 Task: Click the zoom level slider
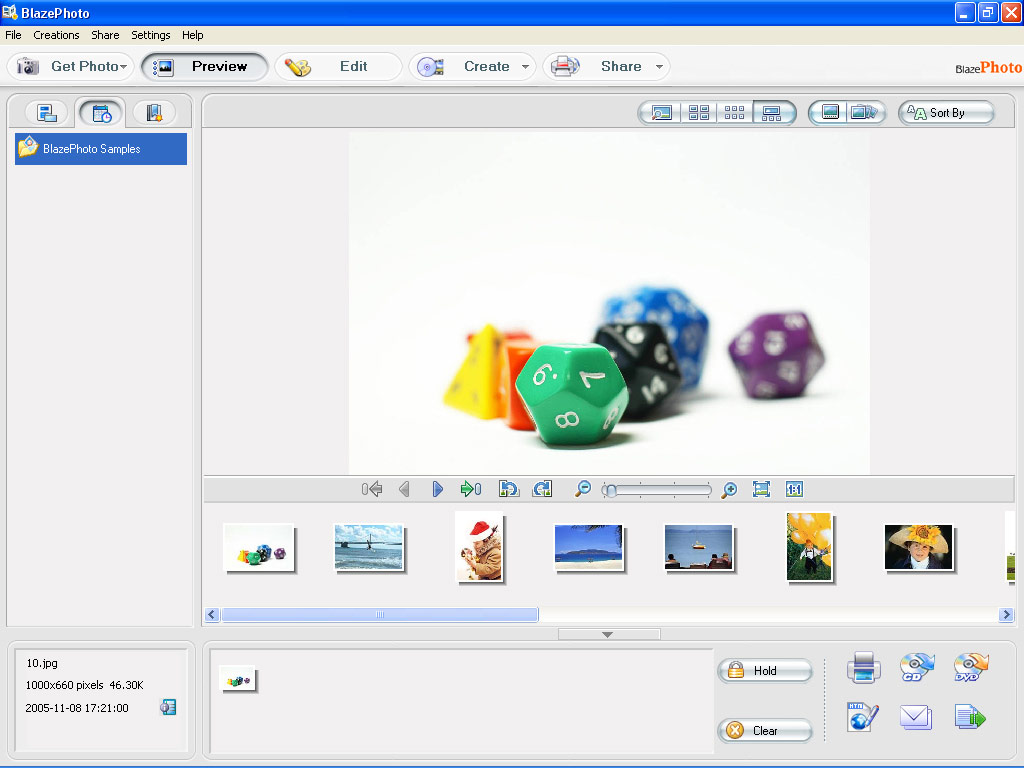657,490
